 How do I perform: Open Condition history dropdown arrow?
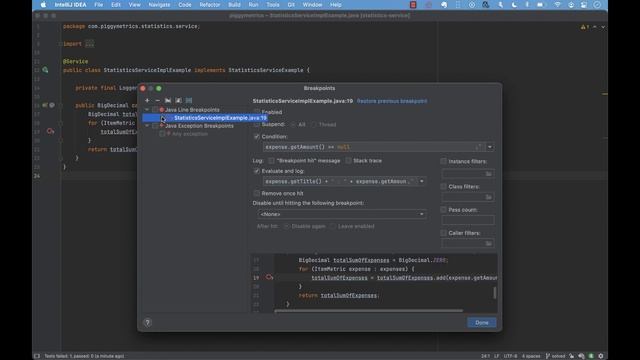(490, 147)
